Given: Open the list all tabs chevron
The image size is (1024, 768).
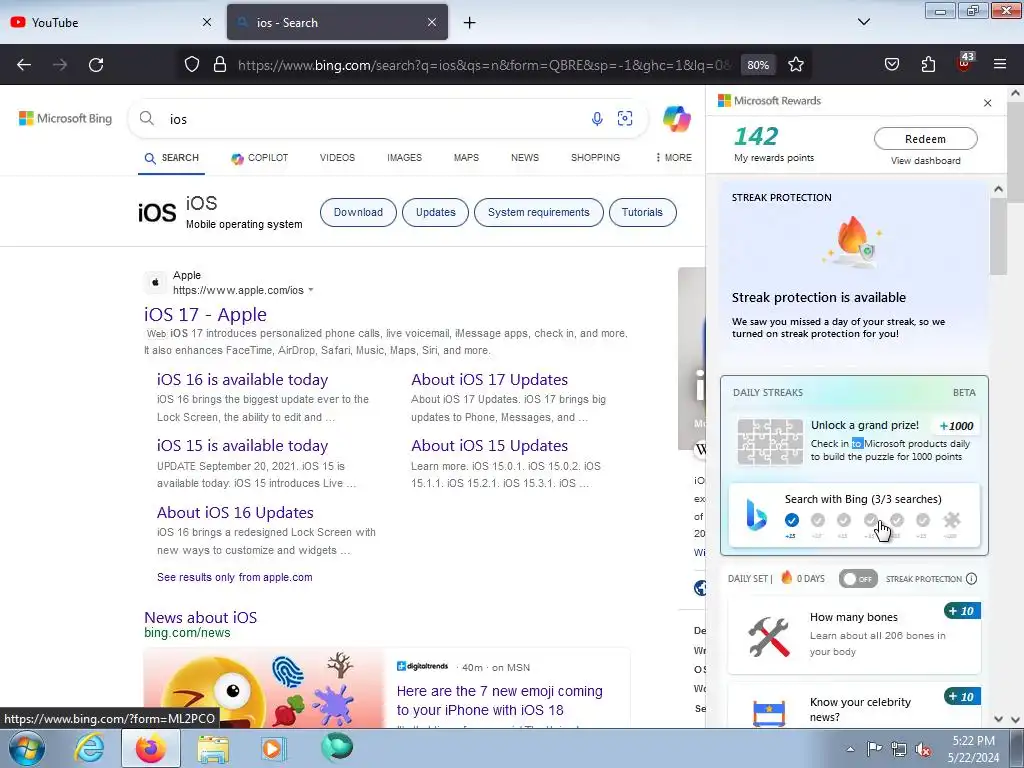Looking at the screenshot, I should (x=863, y=22).
